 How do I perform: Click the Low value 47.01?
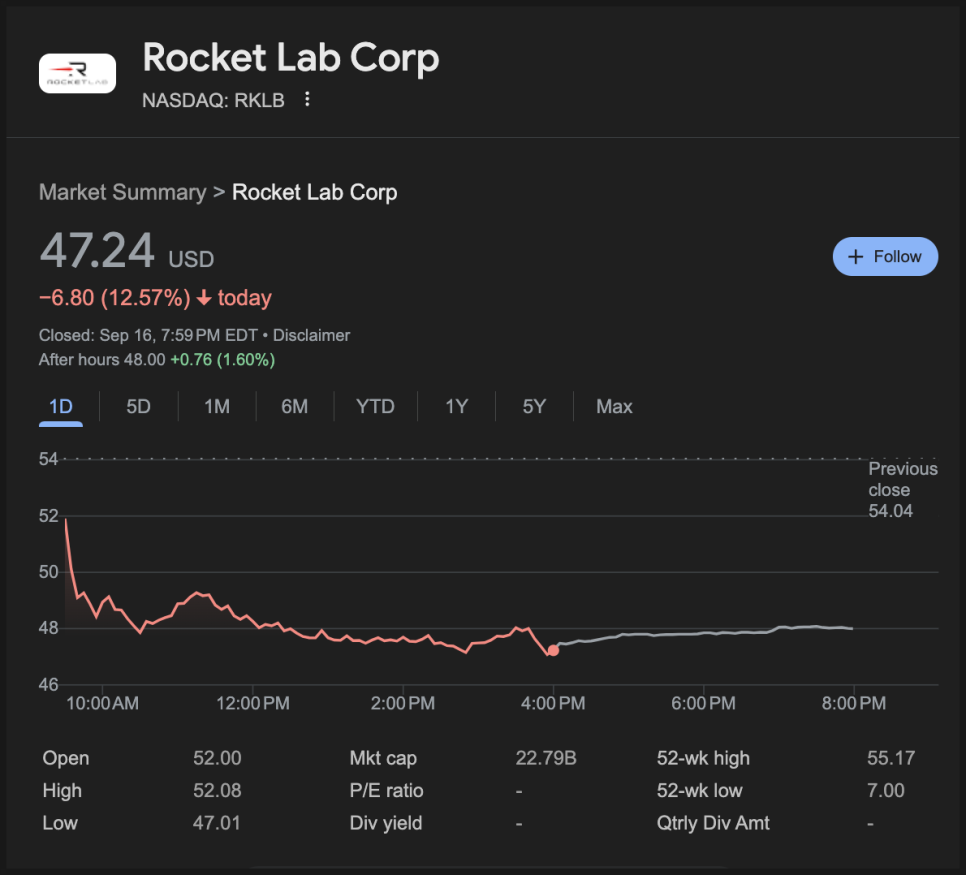point(216,823)
